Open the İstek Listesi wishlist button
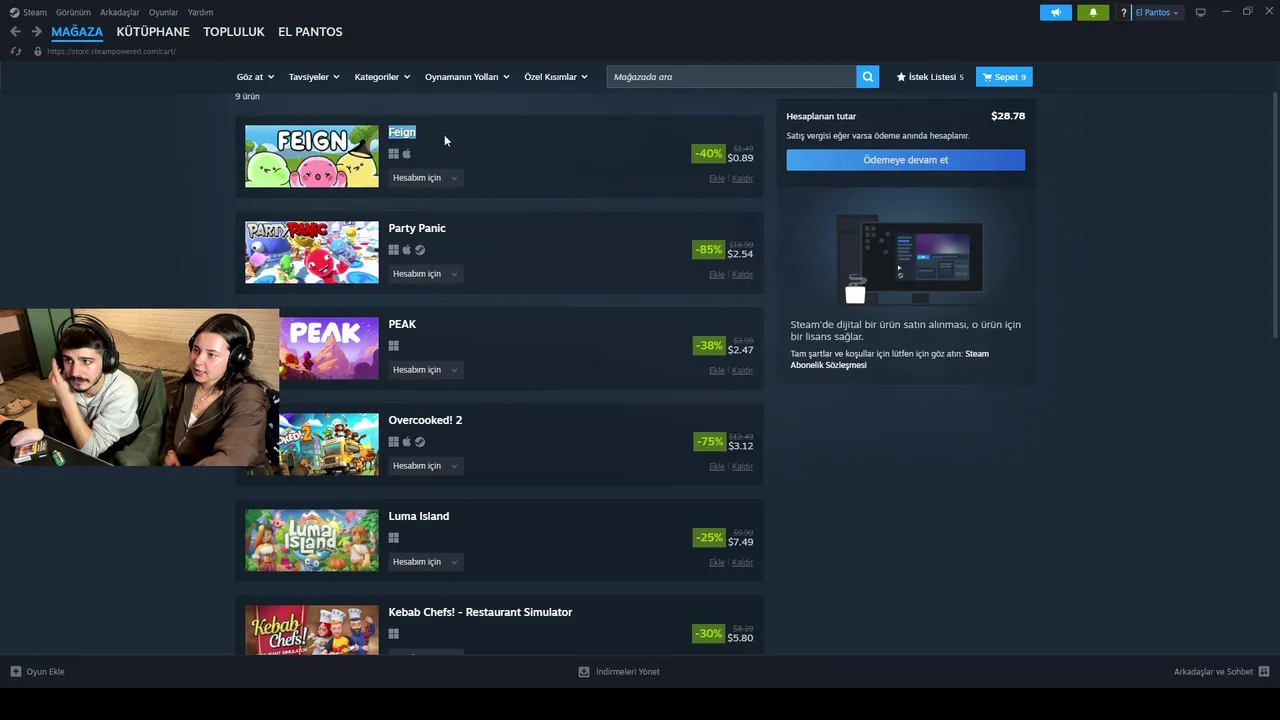Viewport: 1280px width, 720px height. [x=930, y=77]
